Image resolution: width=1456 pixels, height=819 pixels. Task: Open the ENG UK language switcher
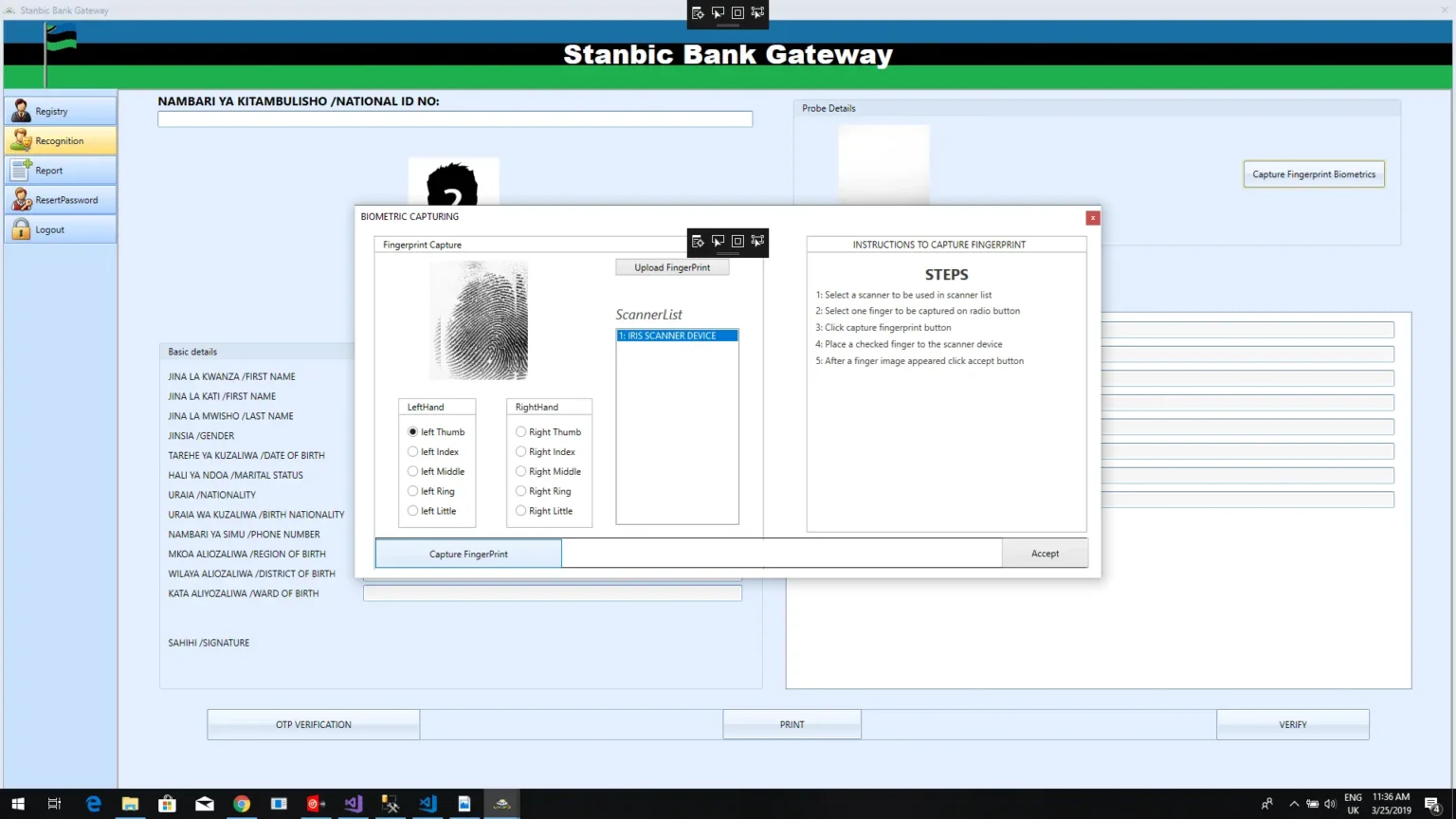[x=1353, y=804]
